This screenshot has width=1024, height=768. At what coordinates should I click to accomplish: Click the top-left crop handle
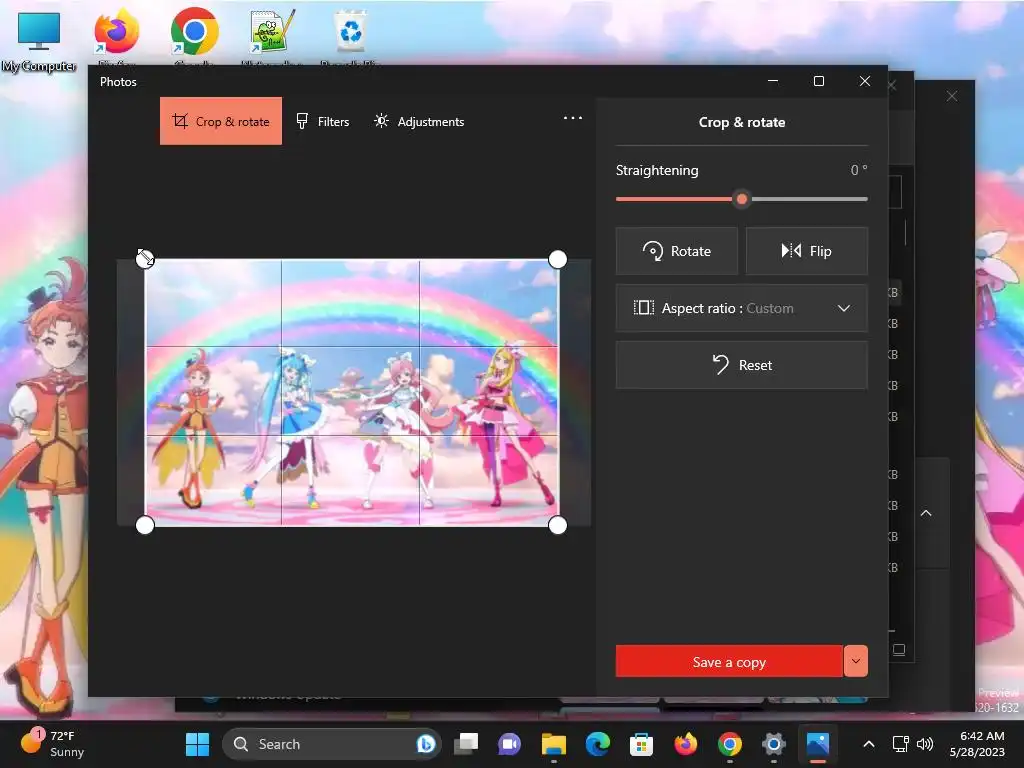pyautogui.click(x=145, y=259)
